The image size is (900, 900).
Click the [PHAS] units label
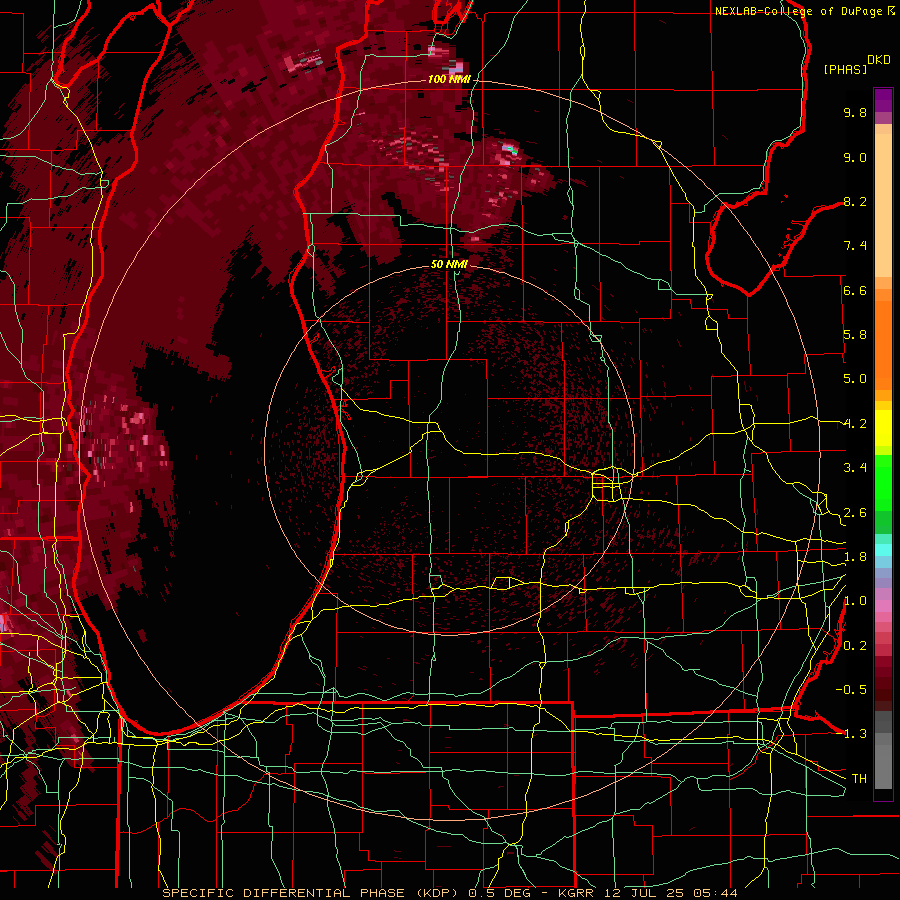845,69
